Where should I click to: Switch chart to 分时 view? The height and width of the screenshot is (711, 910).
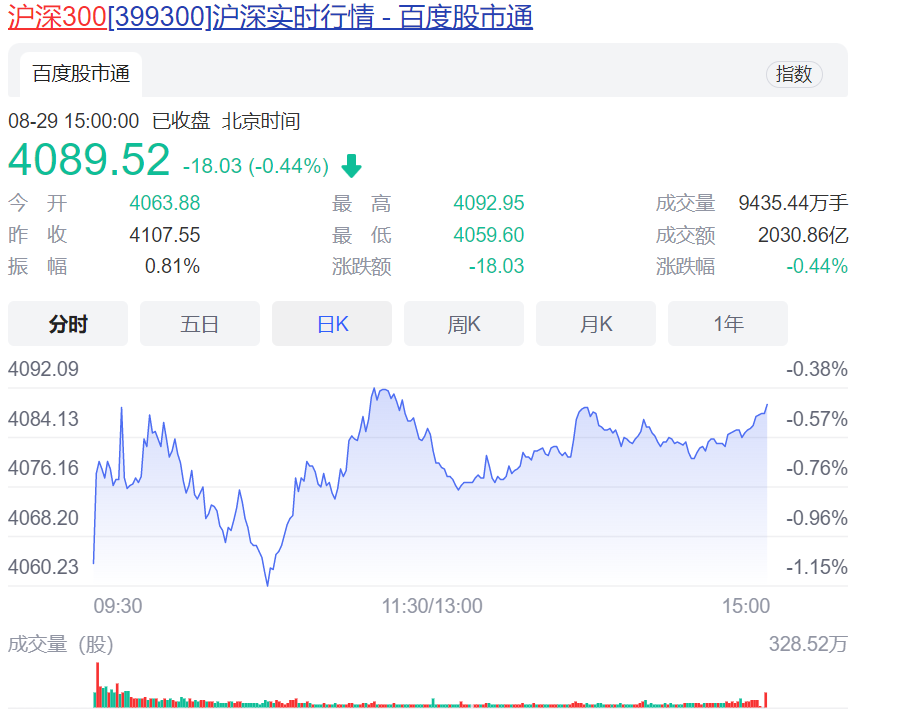68,324
